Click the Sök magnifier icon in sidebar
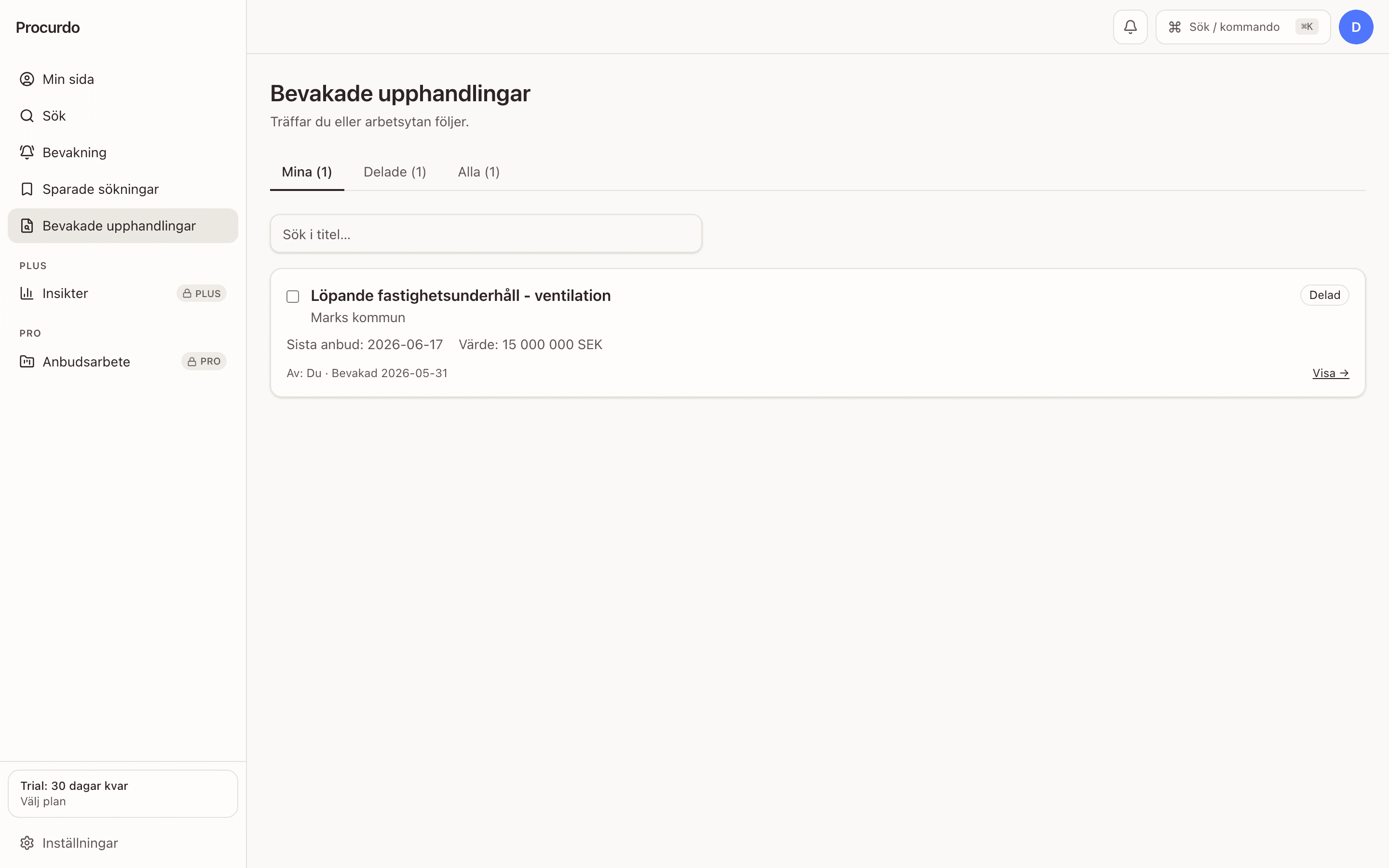 pos(27,116)
